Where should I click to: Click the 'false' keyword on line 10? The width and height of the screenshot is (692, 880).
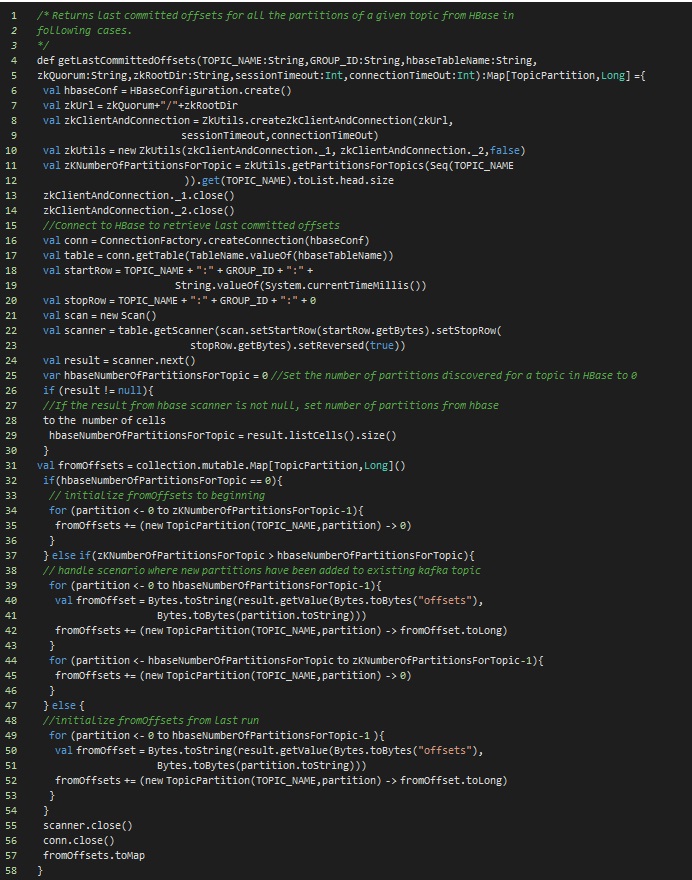pyautogui.click(x=505, y=150)
